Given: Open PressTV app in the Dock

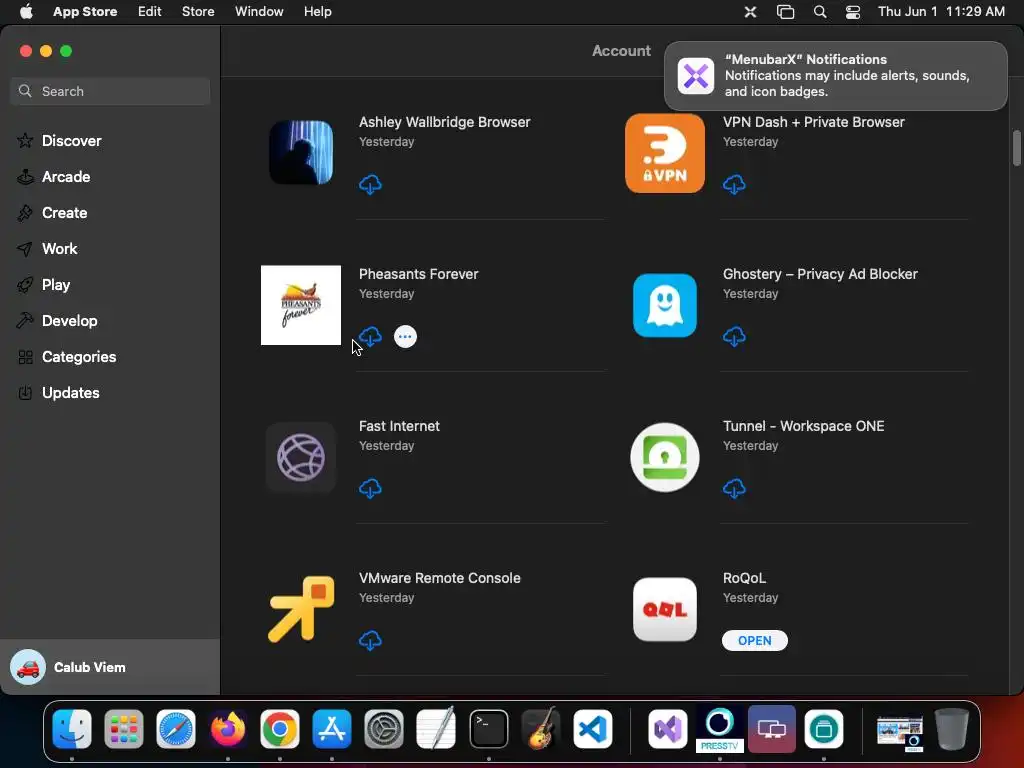Looking at the screenshot, I should pyautogui.click(x=720, y=729).
